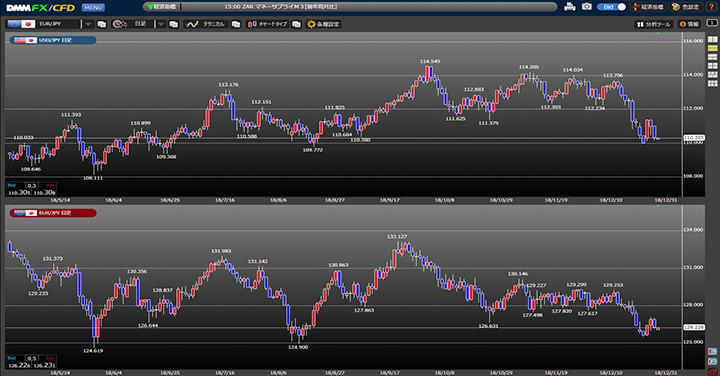This screenshot has height=376, width=720.
Task: Toggle the Bid/Ask price switch
Action: (x=611, y=7)
